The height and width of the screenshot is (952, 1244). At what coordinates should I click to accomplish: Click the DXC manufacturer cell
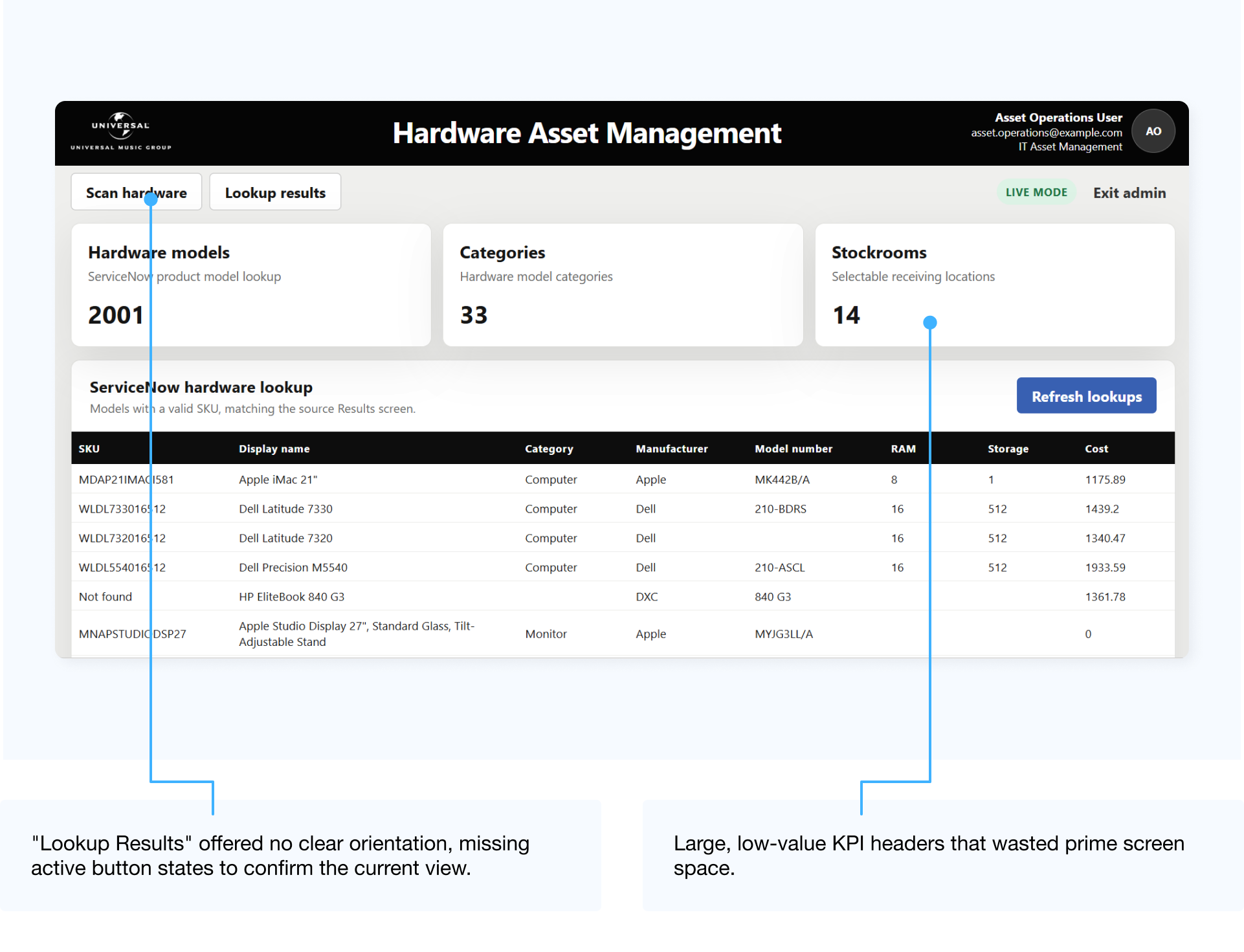[647, 597]
